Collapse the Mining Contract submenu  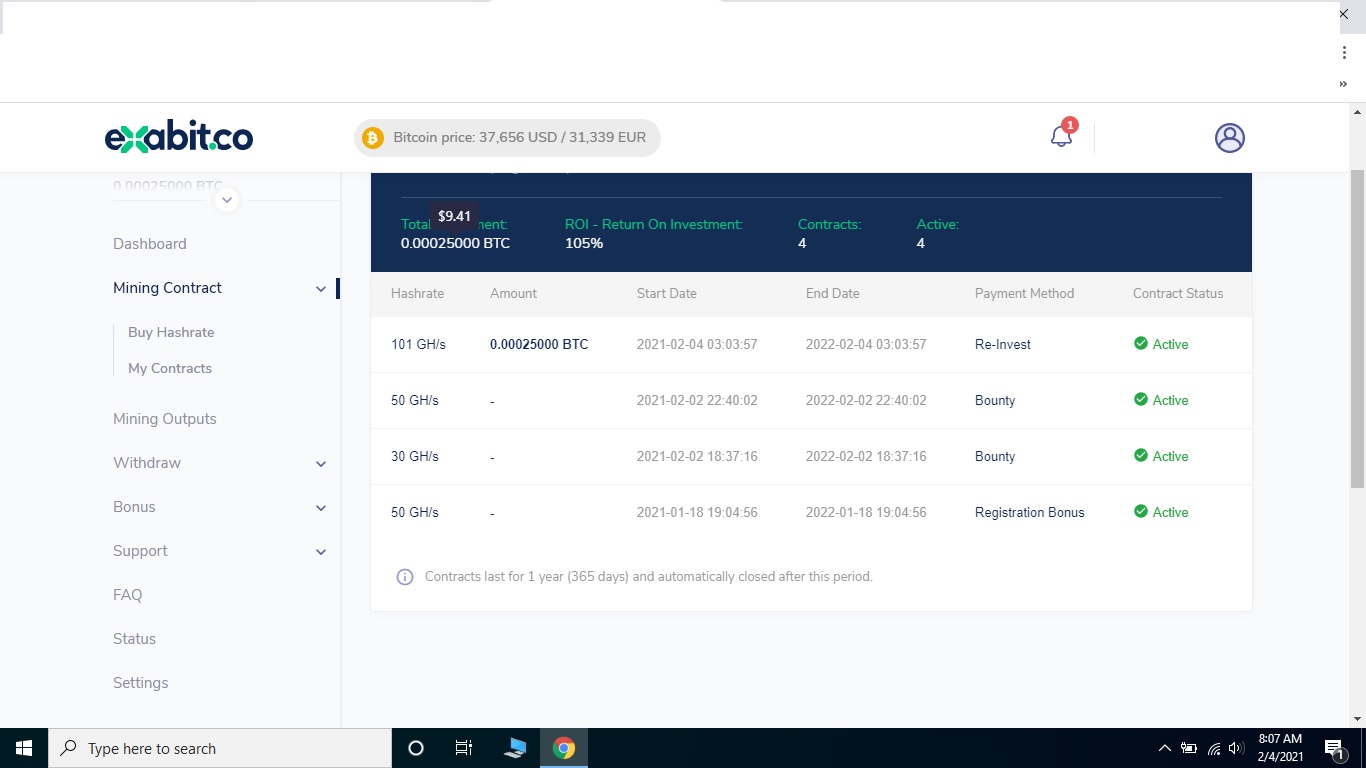(321, 289)
